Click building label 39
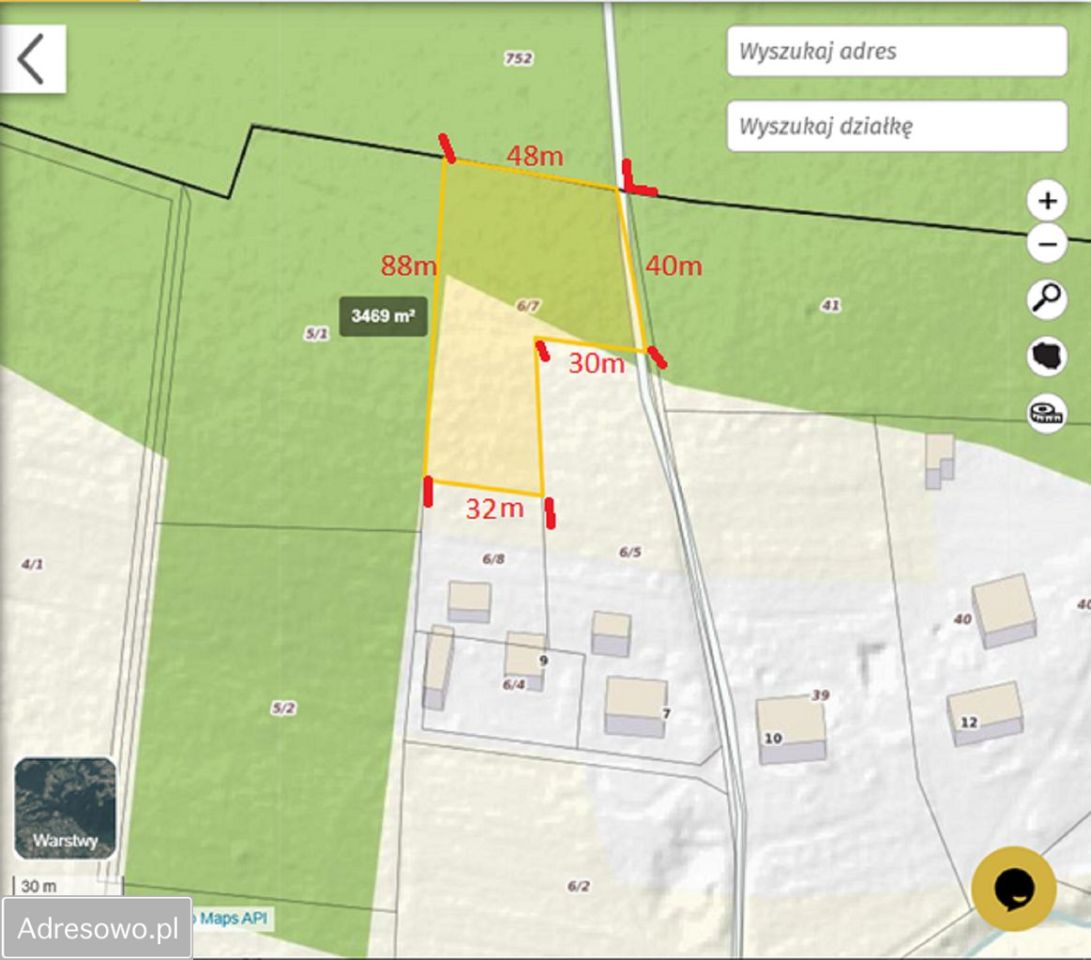The width and height of the screenshot is (1091, 960). (x=820, y=695)
